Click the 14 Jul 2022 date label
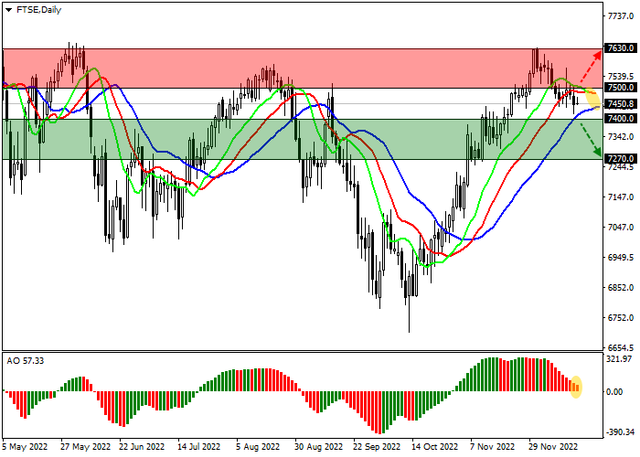The width and height of the screenshot is (640, 457). 199,446
